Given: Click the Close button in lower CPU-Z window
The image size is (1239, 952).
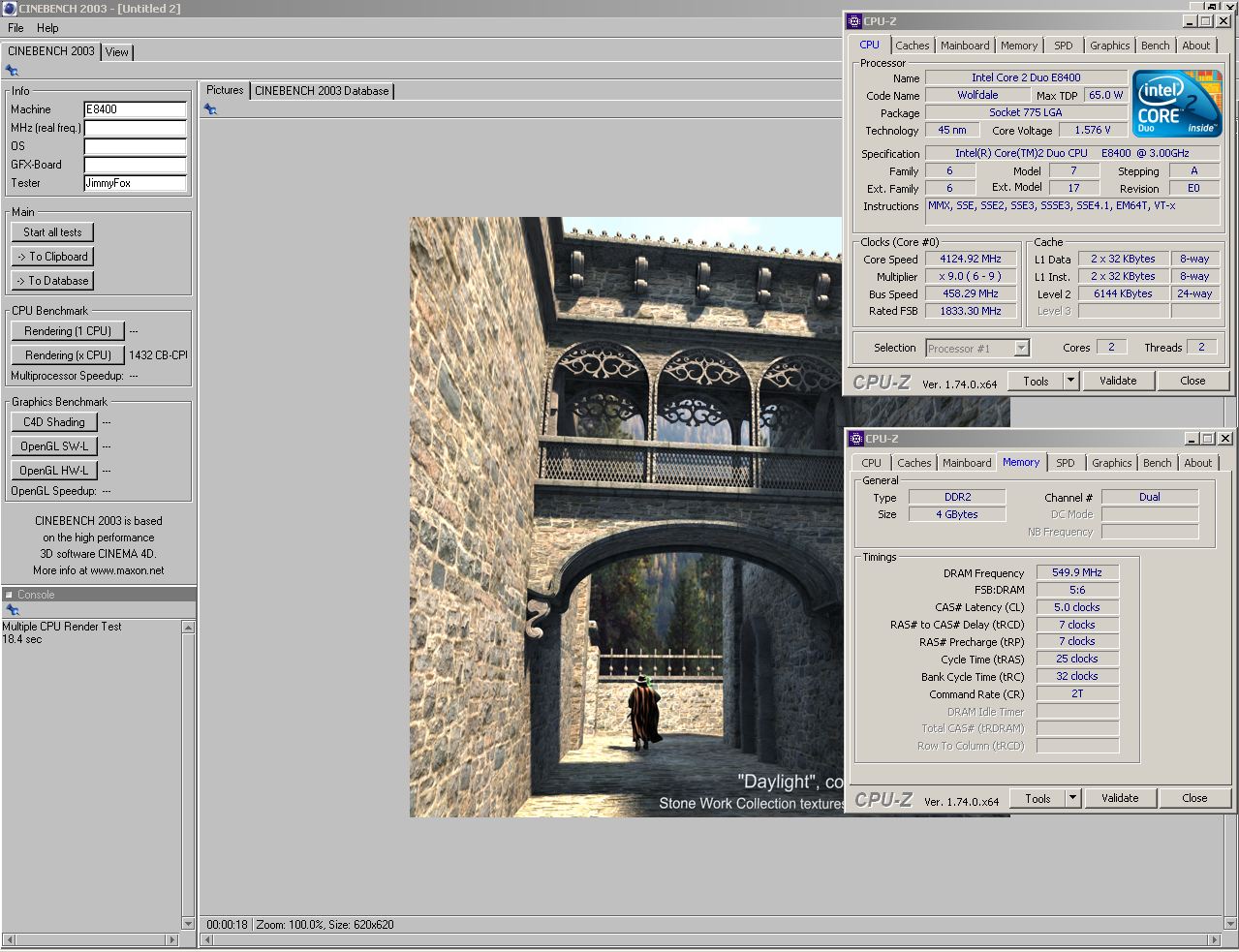Looking at the screenshot, I should click(x=1194, y=798).
